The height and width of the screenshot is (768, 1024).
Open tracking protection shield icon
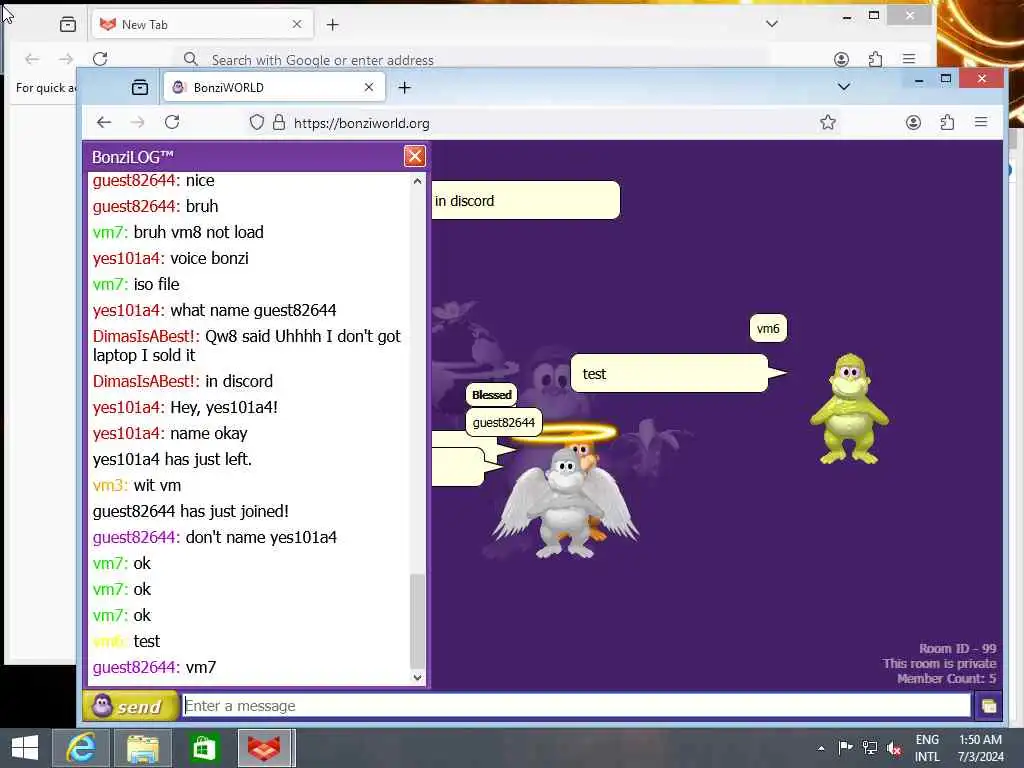tap(257, 123)
